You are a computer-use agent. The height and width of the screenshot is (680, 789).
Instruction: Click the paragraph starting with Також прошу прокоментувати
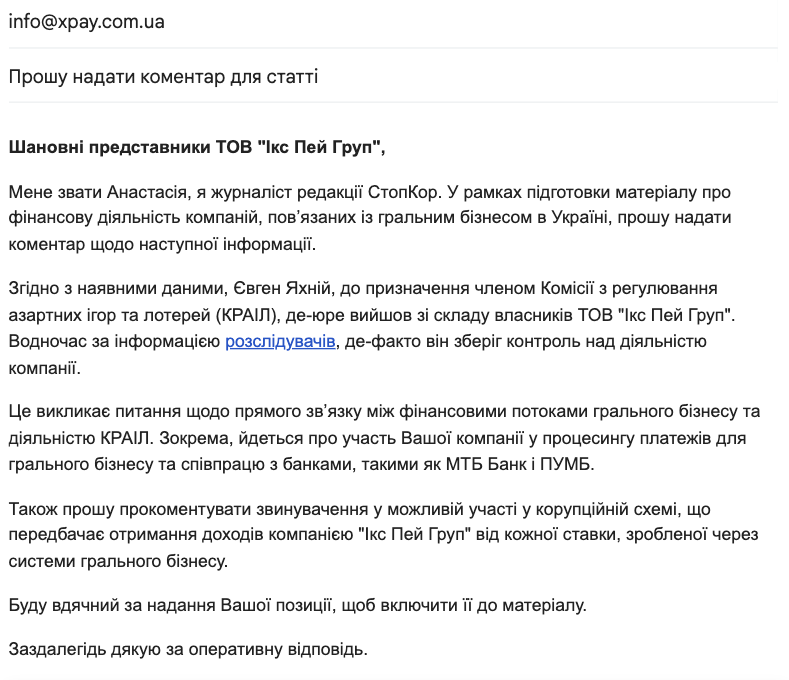pyautogui.click(x=380, y=535)
